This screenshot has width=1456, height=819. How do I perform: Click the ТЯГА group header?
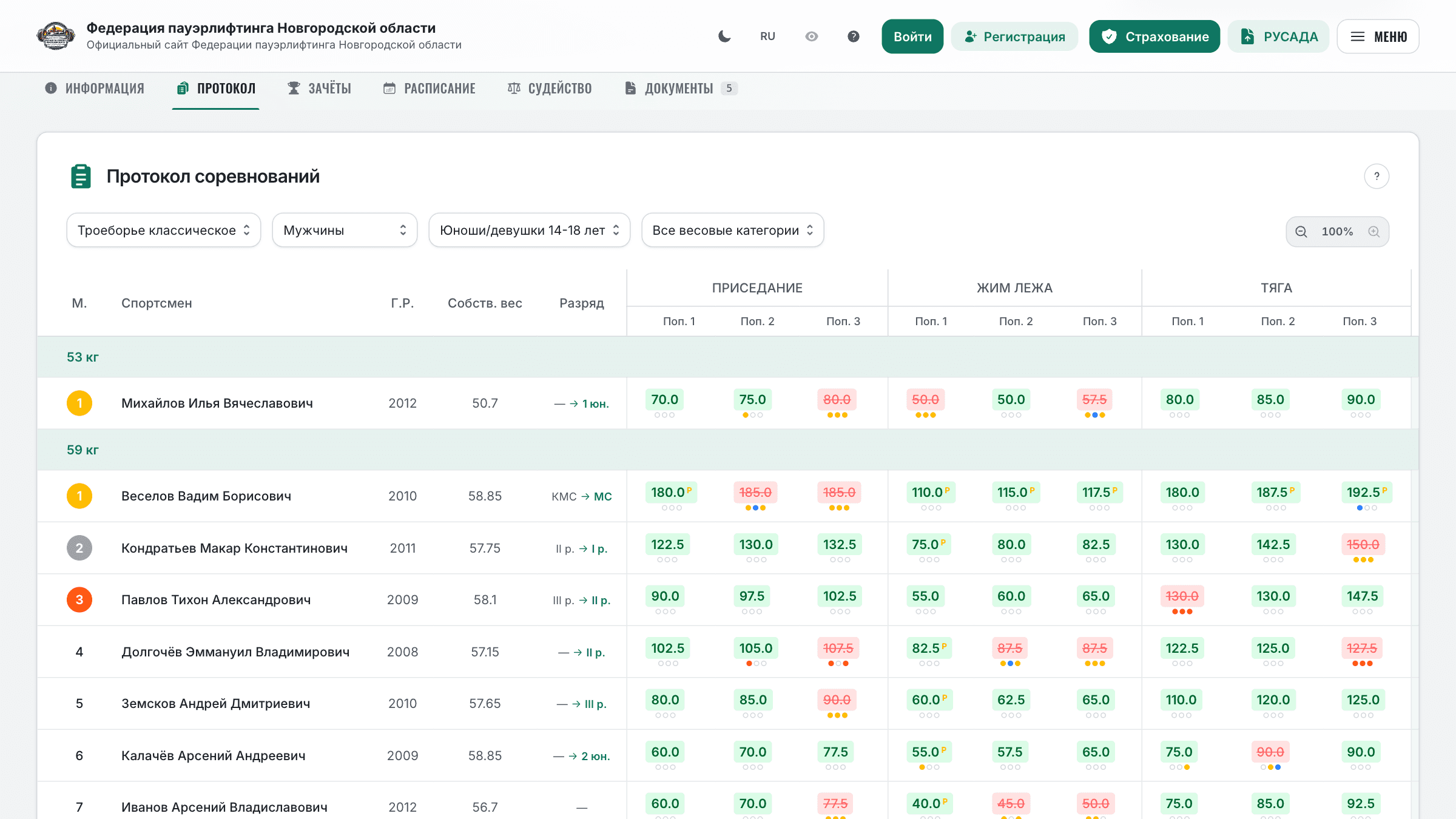tap(1276, 288)
